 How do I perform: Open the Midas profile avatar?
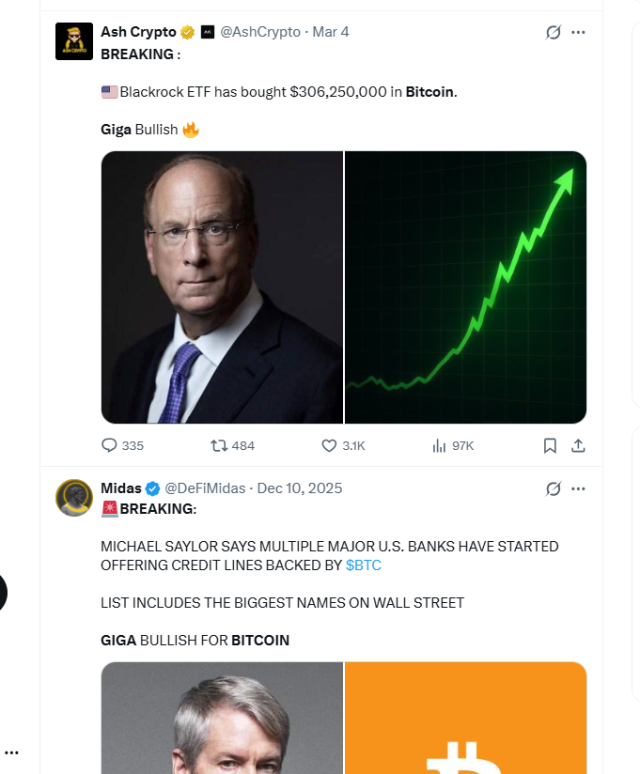(x=74, y=497)
